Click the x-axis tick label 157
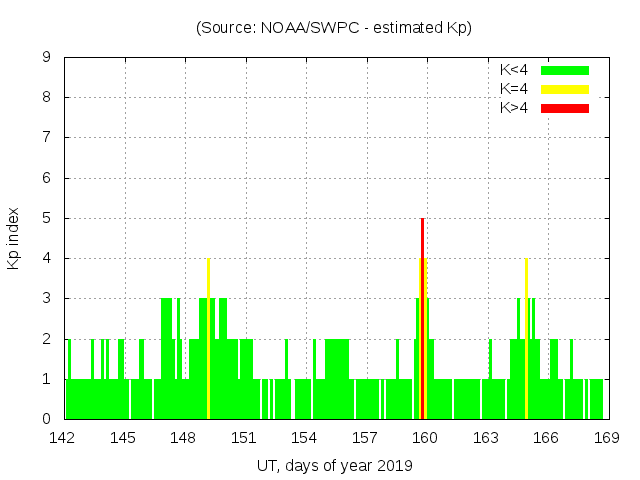 [x=365, y=438]
